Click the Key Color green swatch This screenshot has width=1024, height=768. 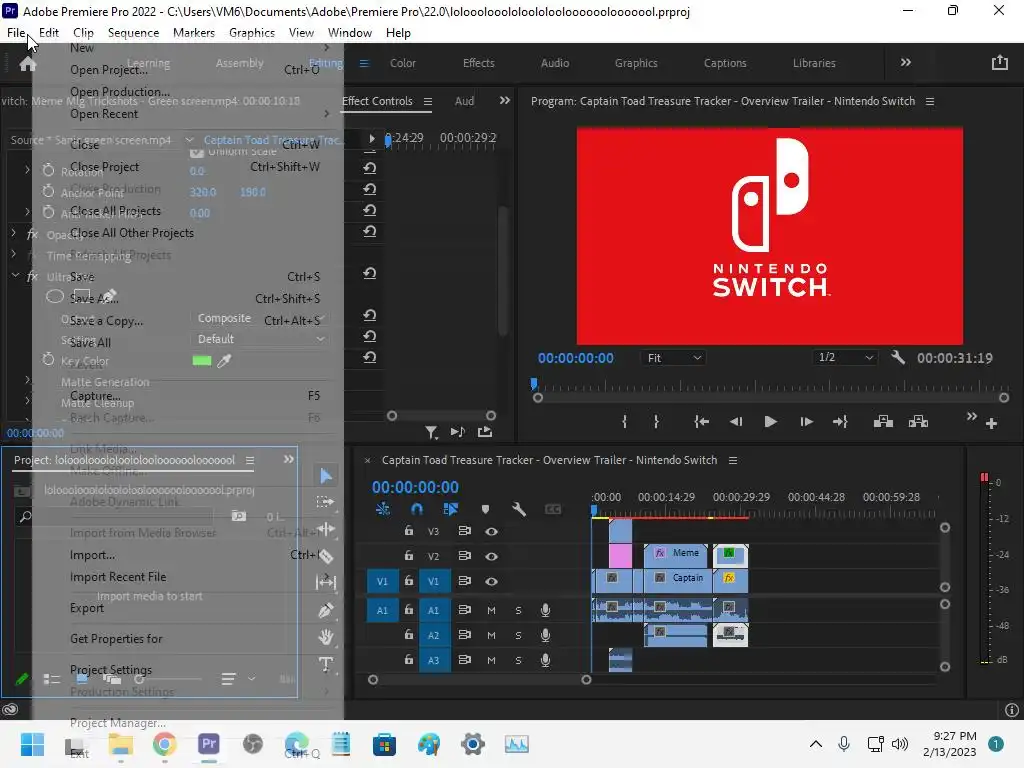pos(202,360)
